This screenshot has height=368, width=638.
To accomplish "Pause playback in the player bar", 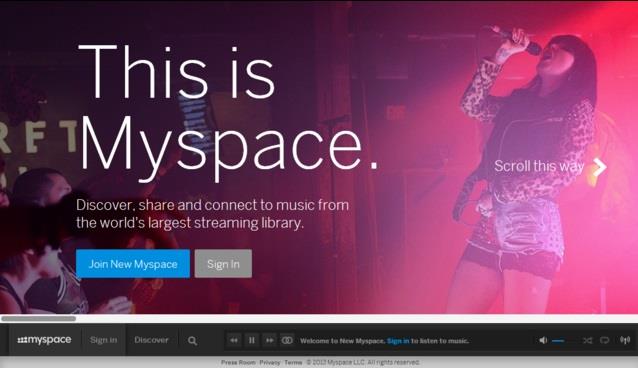I will (251, 340).
